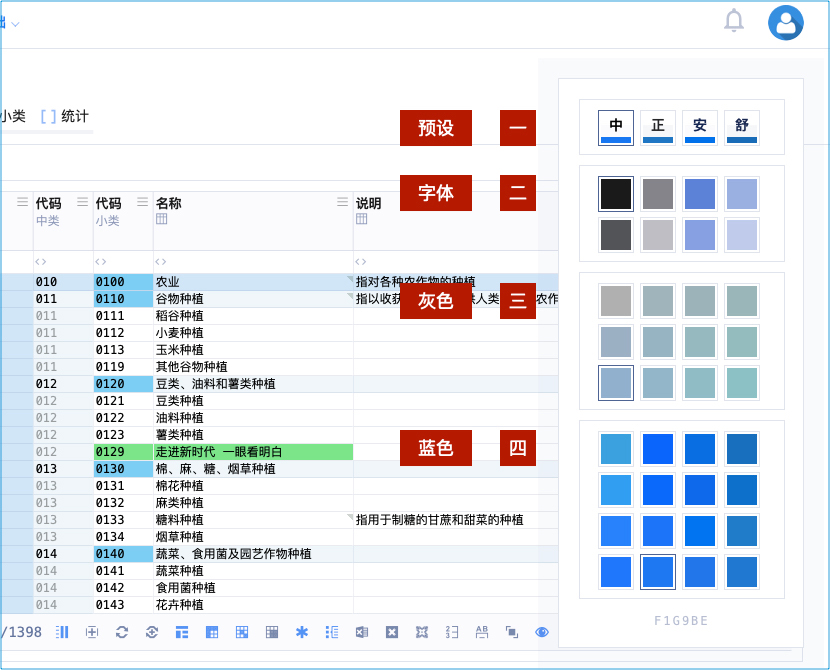Pick the black swatch in the gray palette

tap(615, 194)
